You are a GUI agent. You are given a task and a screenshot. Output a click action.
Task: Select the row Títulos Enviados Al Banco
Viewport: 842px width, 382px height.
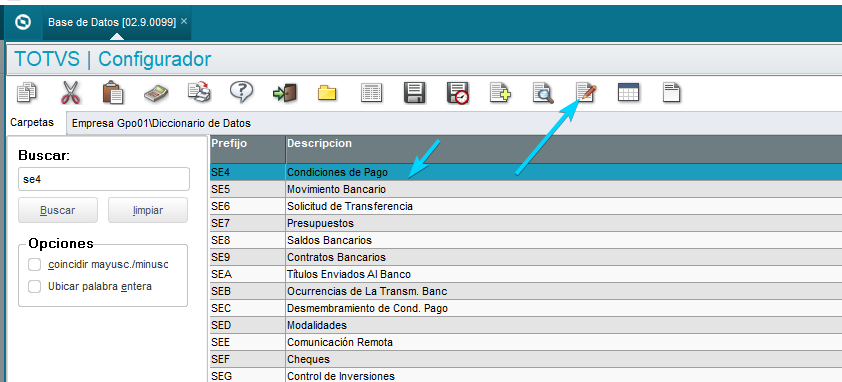(x=526, y=275)
